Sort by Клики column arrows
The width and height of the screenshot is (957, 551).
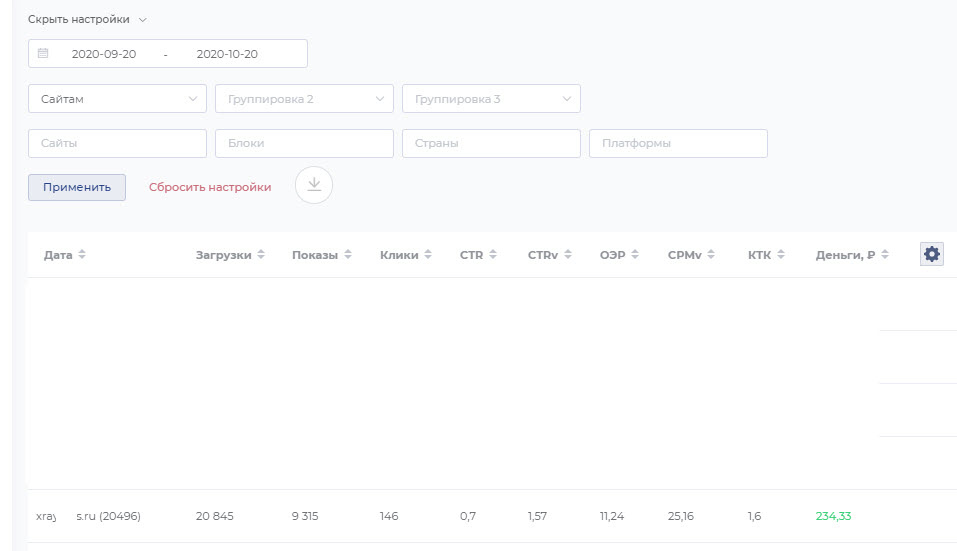pyautogui.click(x=428, y=256)
